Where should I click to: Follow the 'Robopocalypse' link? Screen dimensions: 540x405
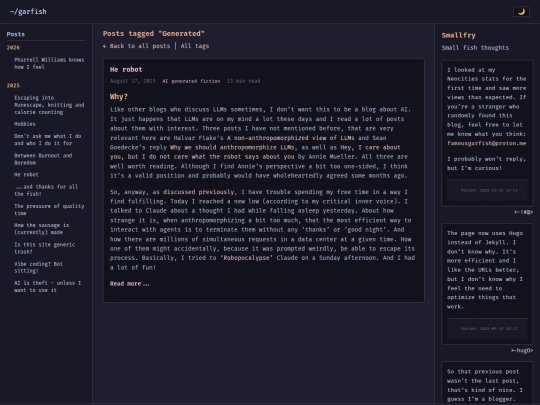tap(246, 258)
